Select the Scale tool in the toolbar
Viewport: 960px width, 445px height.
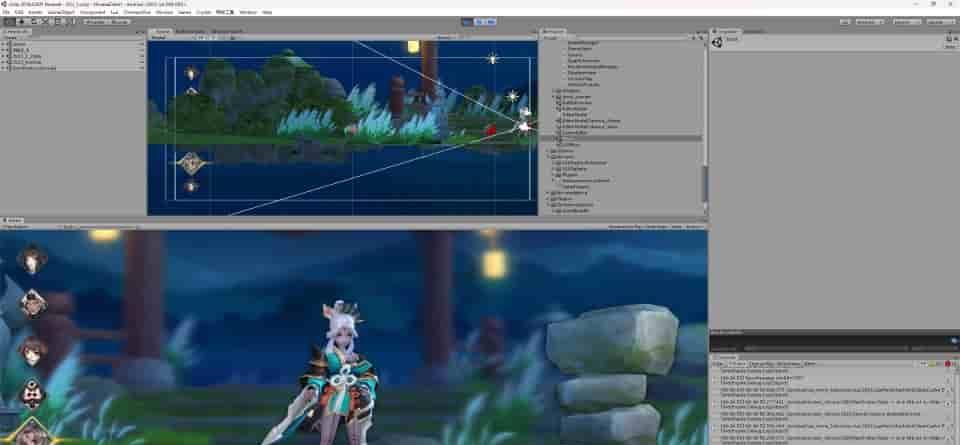47,21
